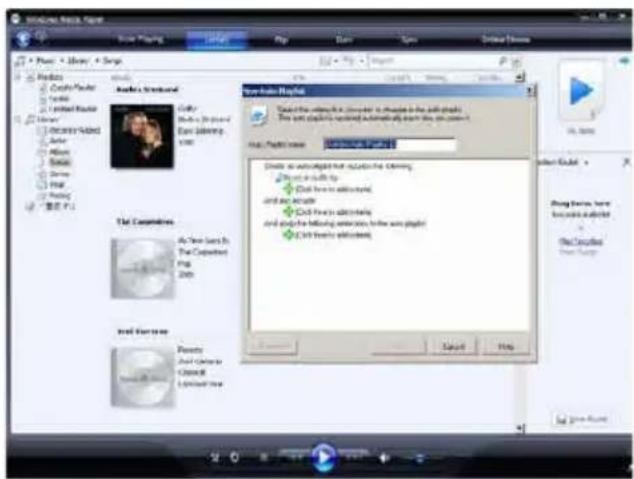Screen dimensions: 634x479
Task: Click the X to clear list pane
Action: click(627, 162)
